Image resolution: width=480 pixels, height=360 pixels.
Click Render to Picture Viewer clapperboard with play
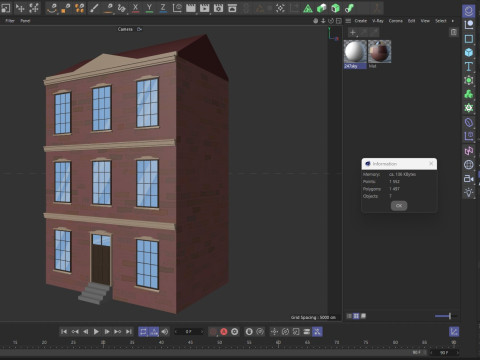pyautogui.click(x=204, y=8)
